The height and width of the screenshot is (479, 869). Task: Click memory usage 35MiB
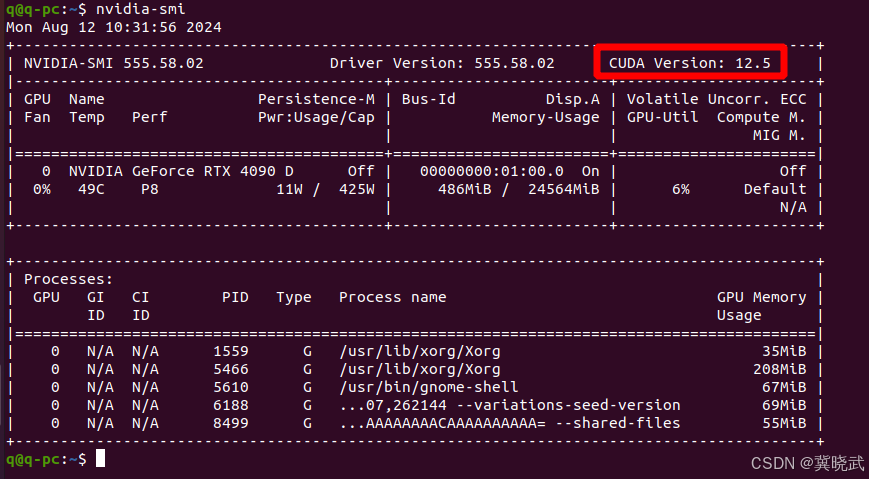click(784, 351)
